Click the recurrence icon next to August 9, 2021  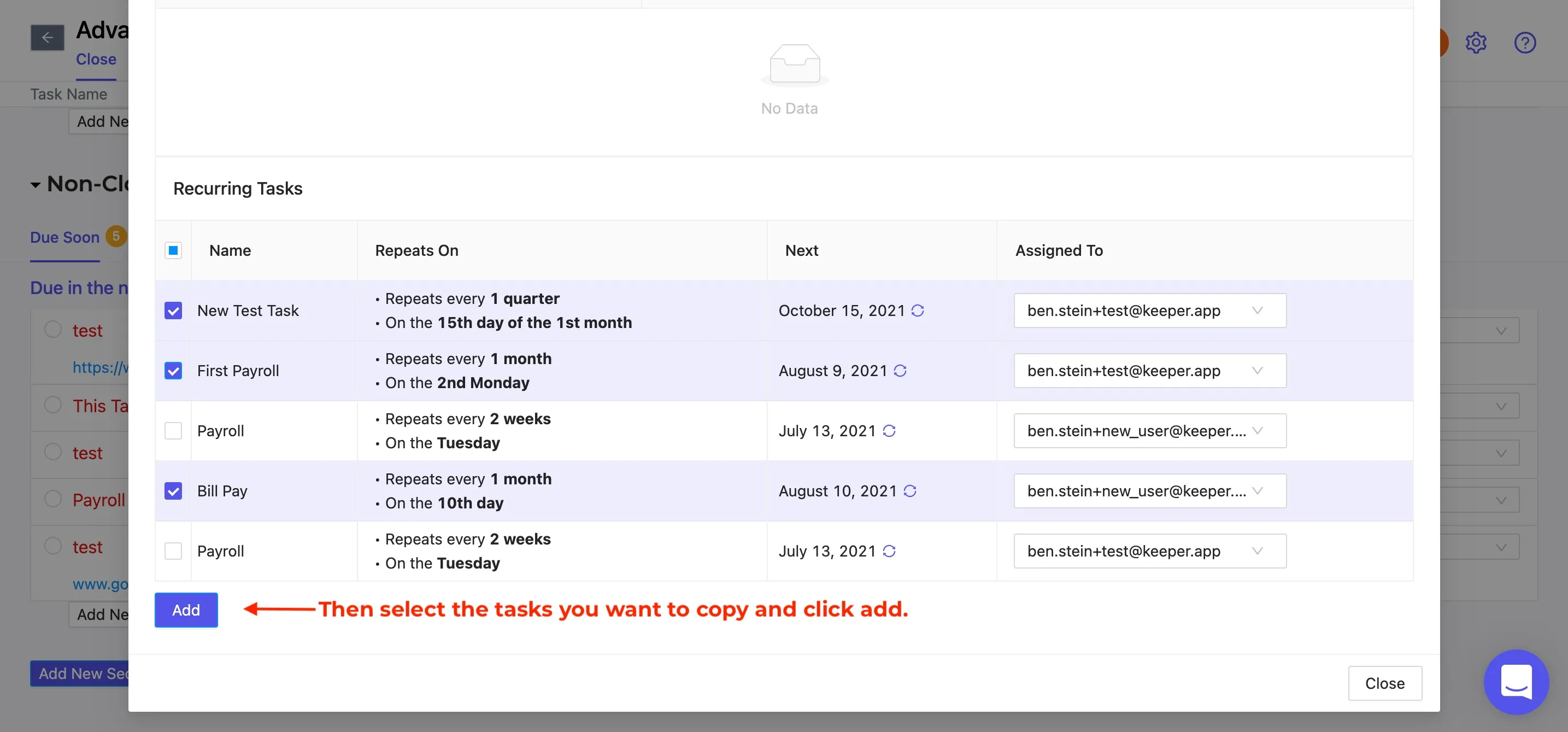pyautogui.click(x=900, y=371)
